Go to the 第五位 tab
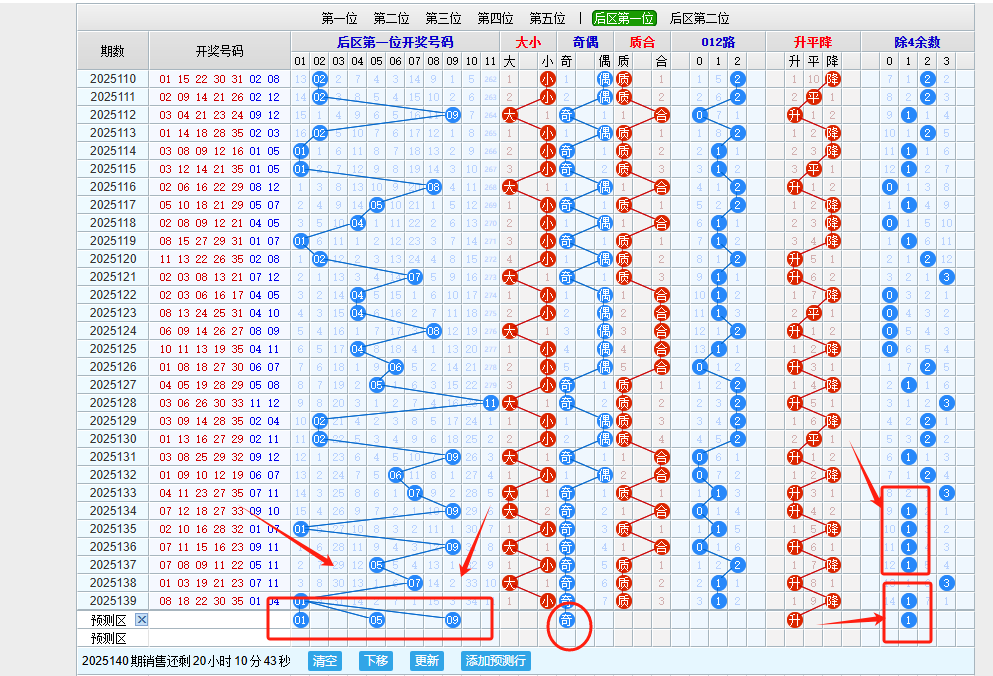This screenshot has height=676, width=993. click(x=547, y=18)
